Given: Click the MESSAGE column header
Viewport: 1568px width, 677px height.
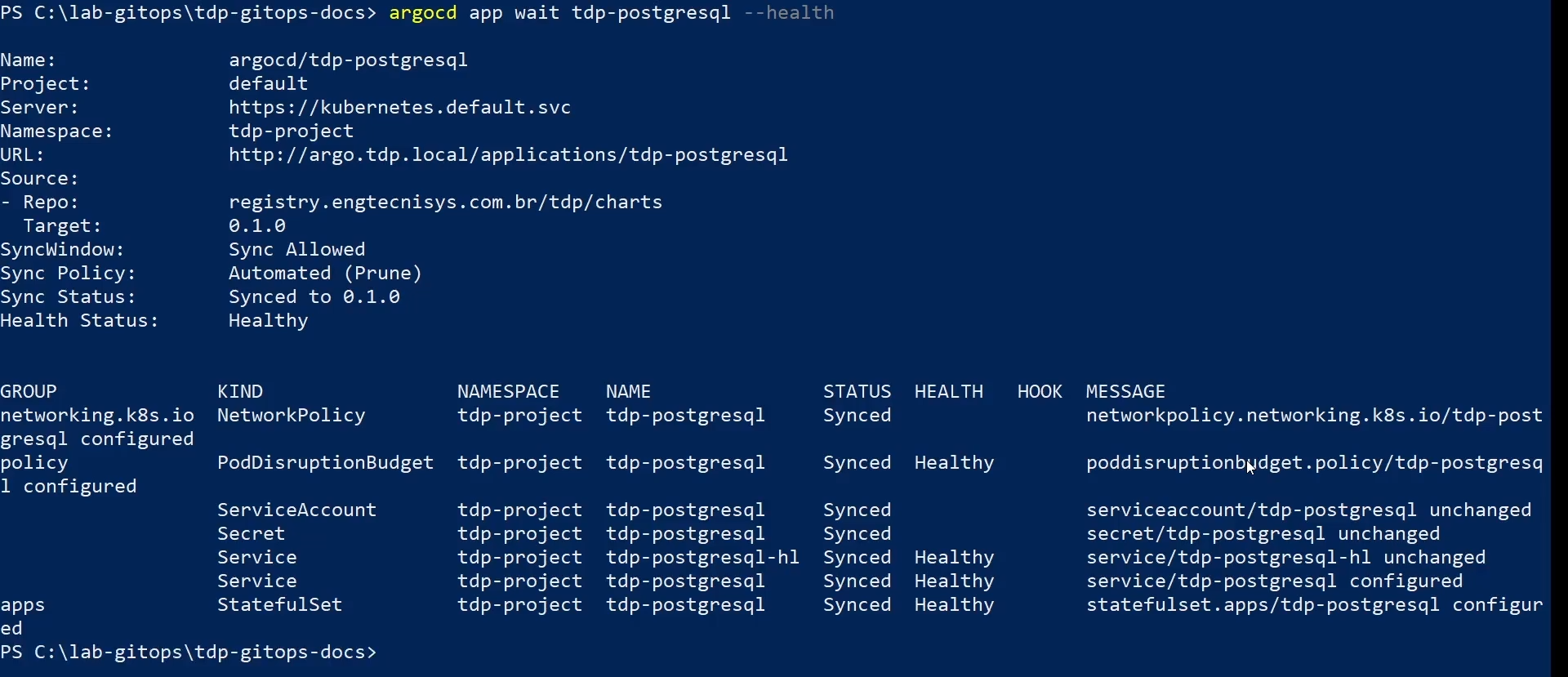Looking at the screenshot, I should click(x=1125, y=391).
